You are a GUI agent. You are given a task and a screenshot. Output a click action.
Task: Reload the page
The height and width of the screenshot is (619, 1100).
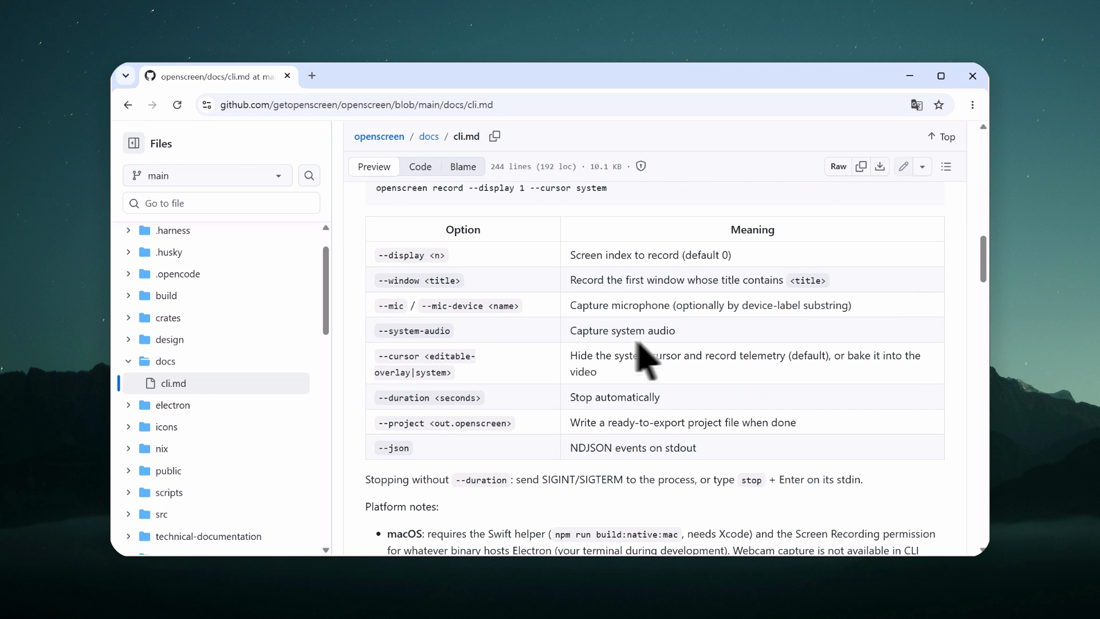point(177,105)
